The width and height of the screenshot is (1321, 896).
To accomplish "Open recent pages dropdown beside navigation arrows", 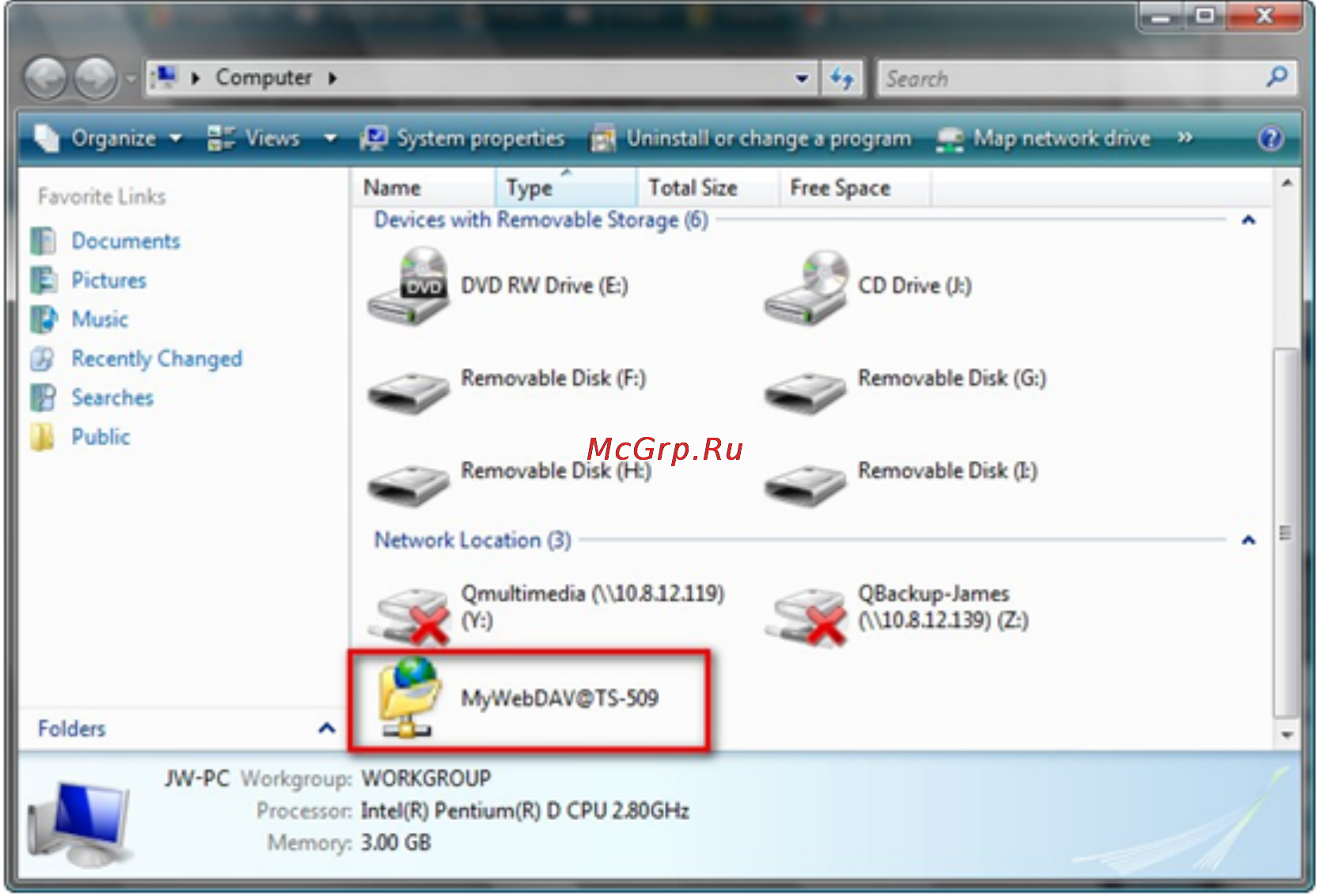I will click(x=131, y=78).
